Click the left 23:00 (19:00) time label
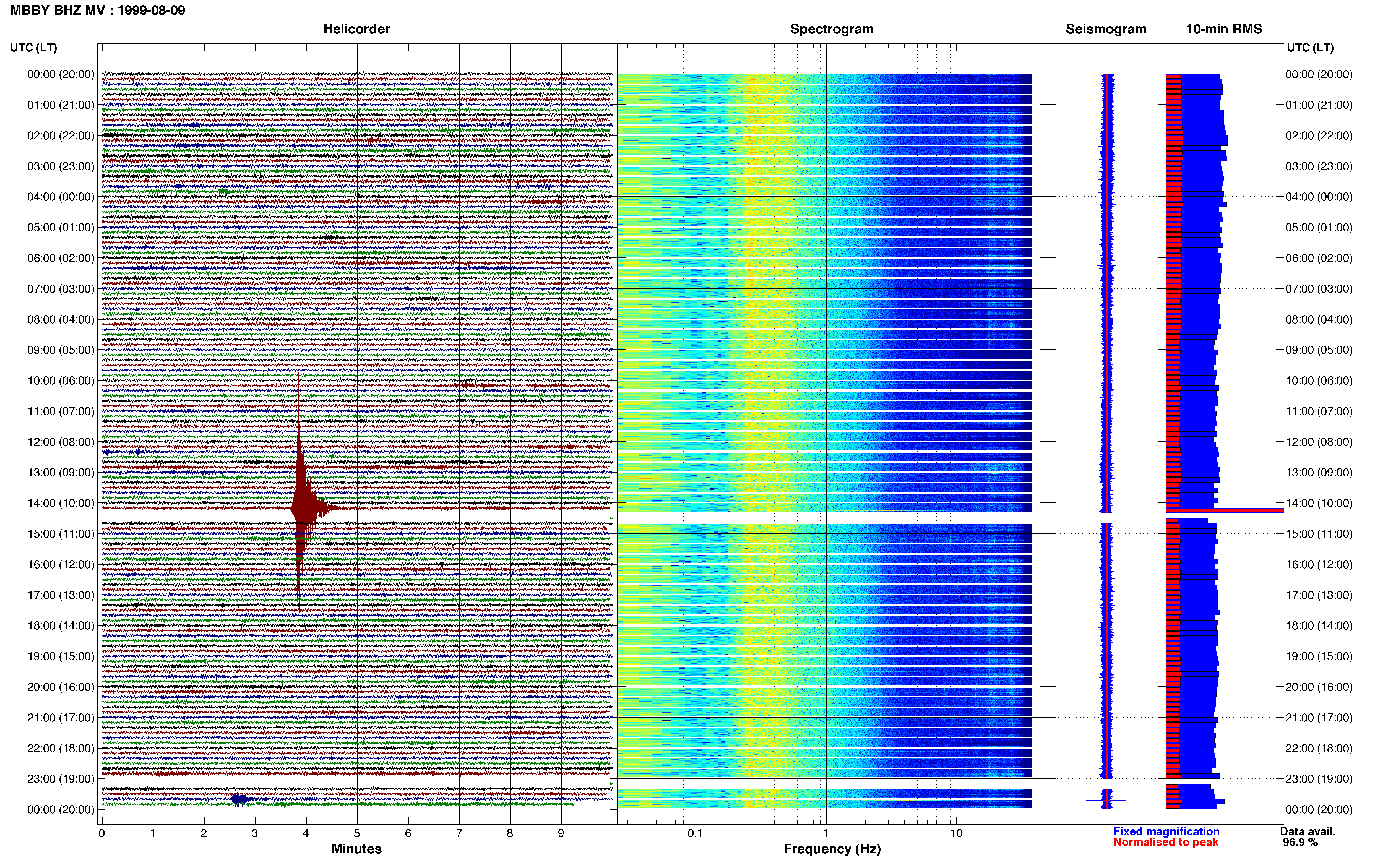Viewport: 1388px width, 868px height. point(61,779)
